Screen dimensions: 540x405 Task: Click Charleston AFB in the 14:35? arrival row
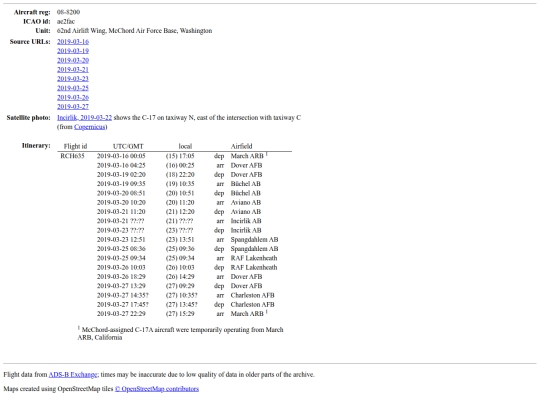click(x=252, y=295)
